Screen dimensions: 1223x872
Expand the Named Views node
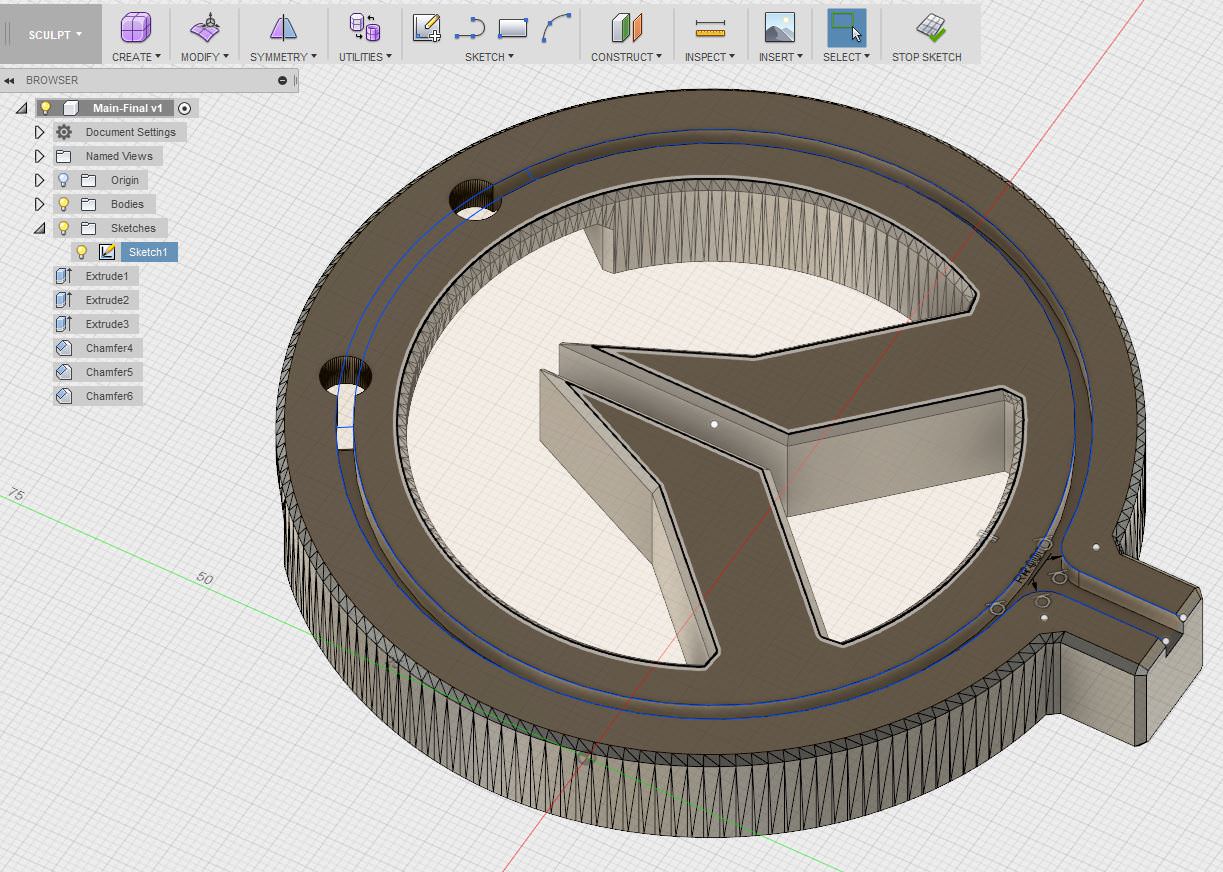(40, 156)
